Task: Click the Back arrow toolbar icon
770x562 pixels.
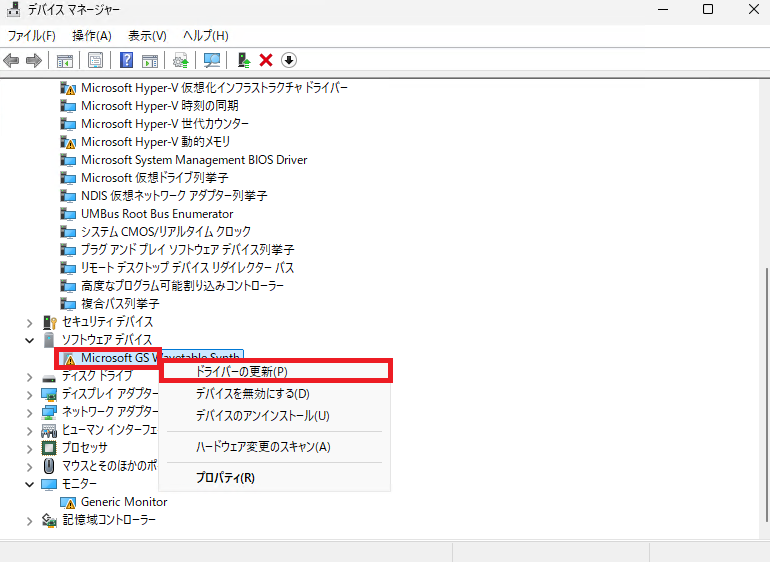Action: tap(11, 60)
